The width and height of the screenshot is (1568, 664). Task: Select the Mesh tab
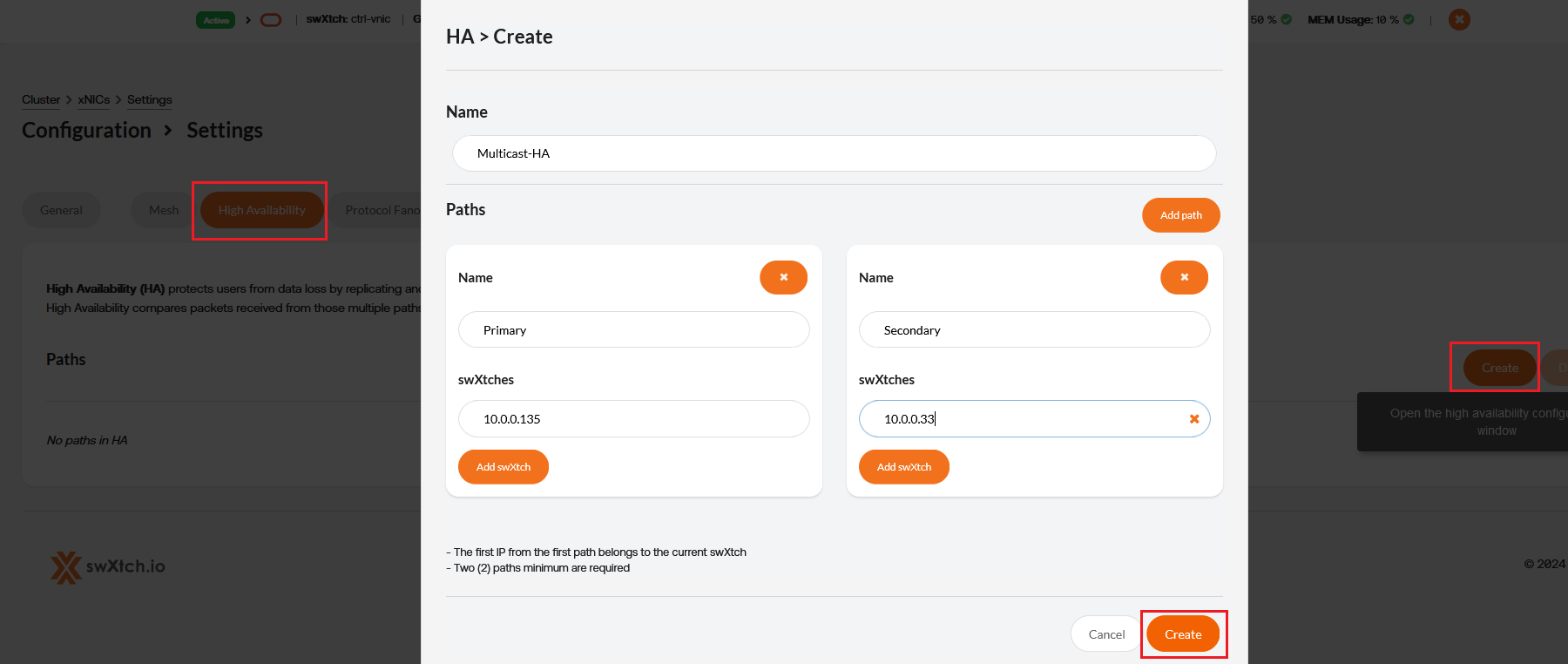[163, 210]
